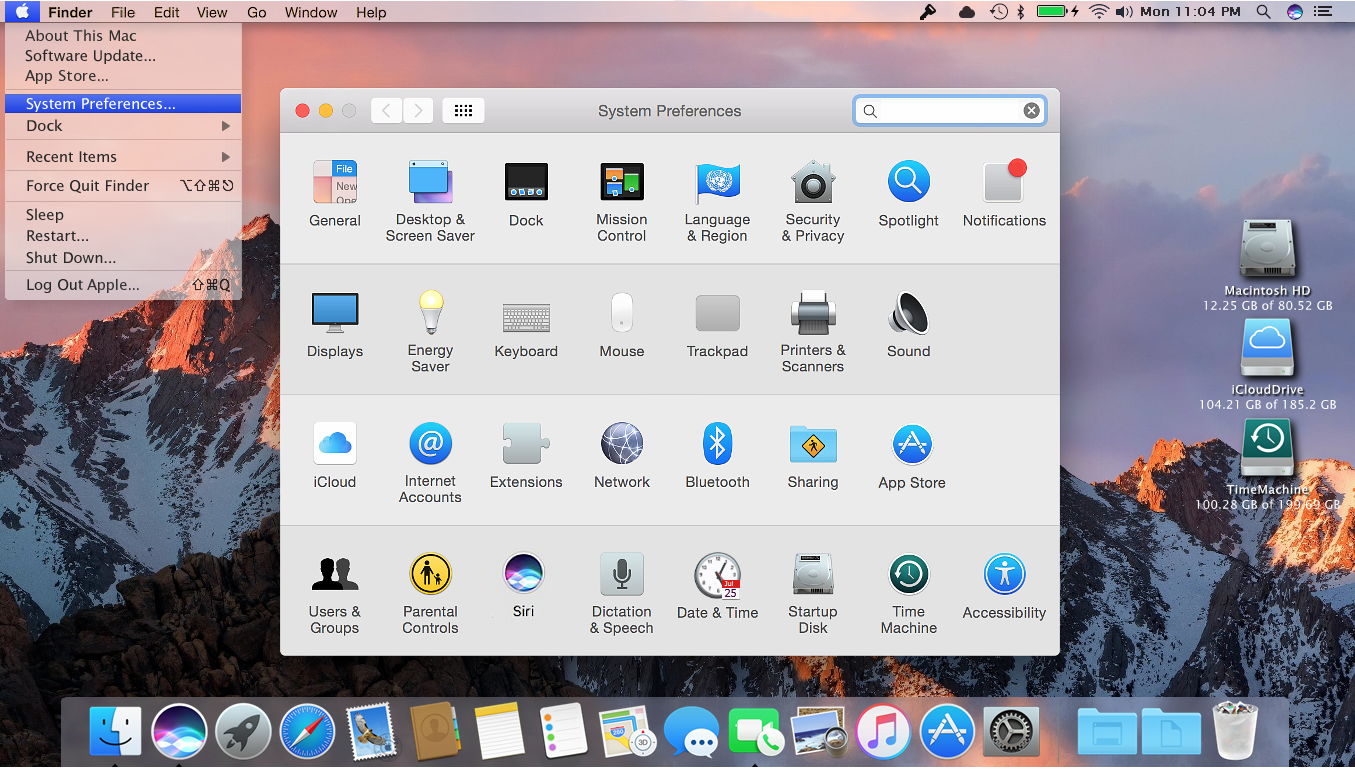
Task: Open Security & Privacy preferences
Action: coord(813,200)
